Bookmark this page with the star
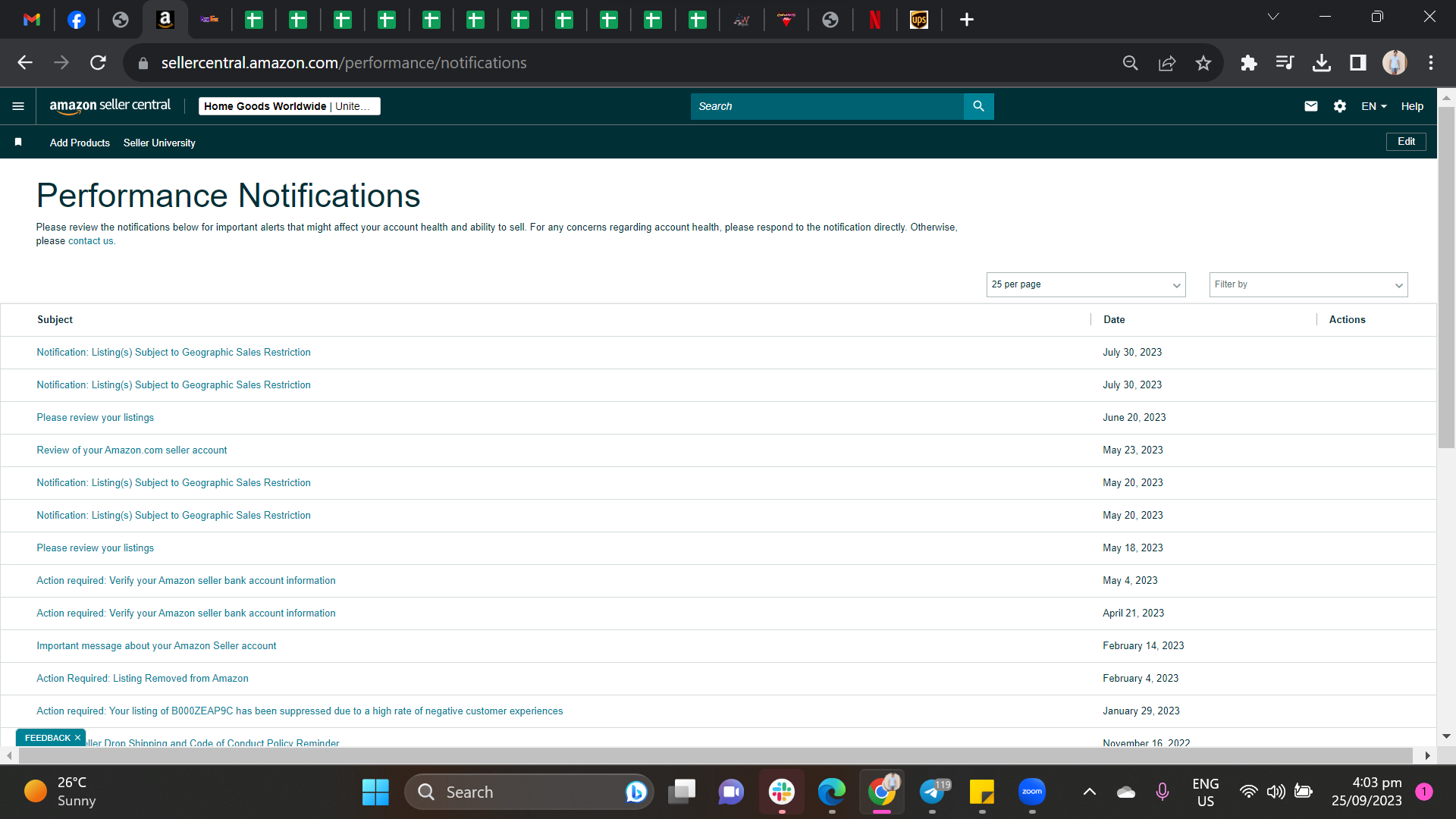The height and width of the screenshot is (819, 1456). click(x=1203, y=63)
